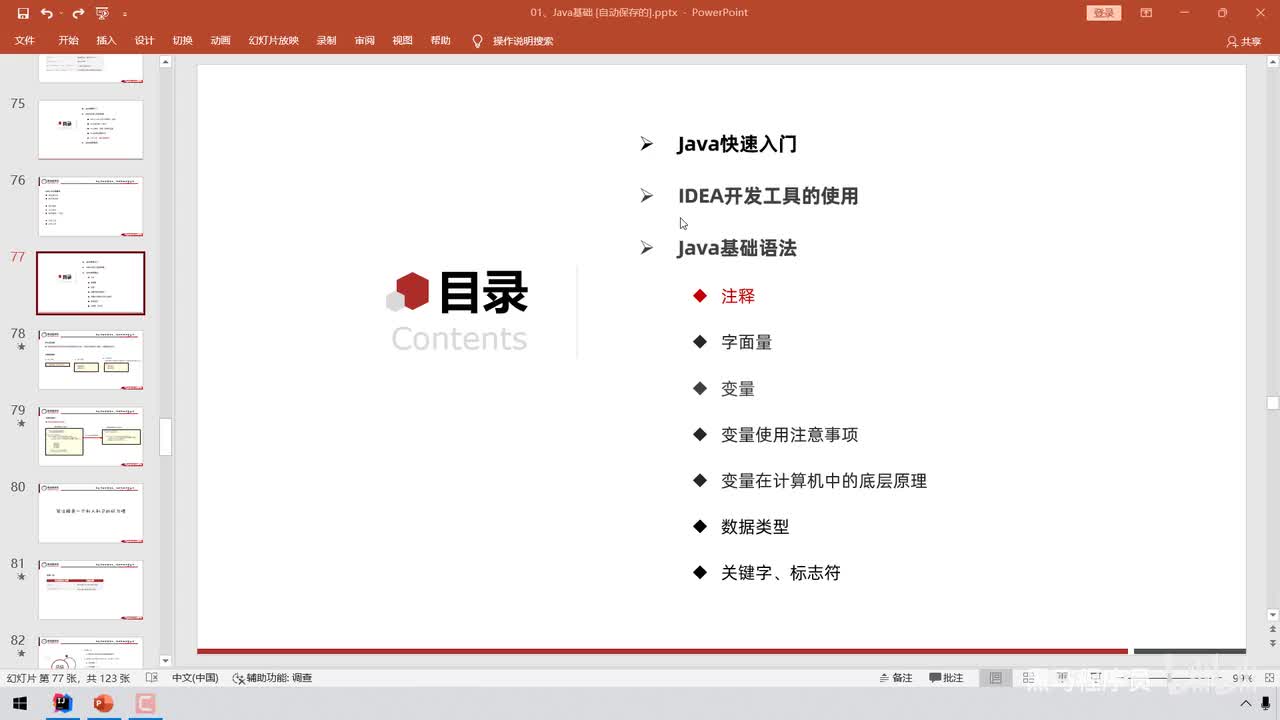Open the 文件 menu

(x=24, y=41)
